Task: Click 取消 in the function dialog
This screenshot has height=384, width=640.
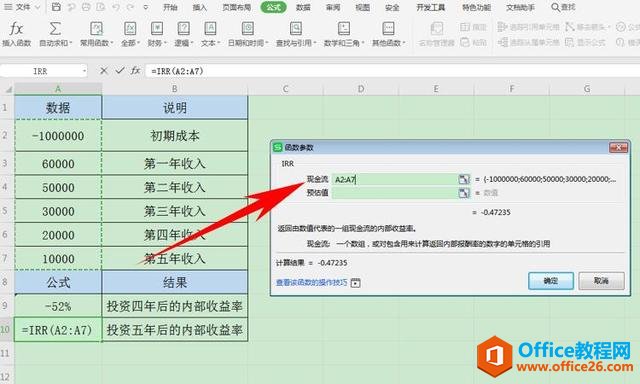Action: pyautogui.click(x=601, y=281)
